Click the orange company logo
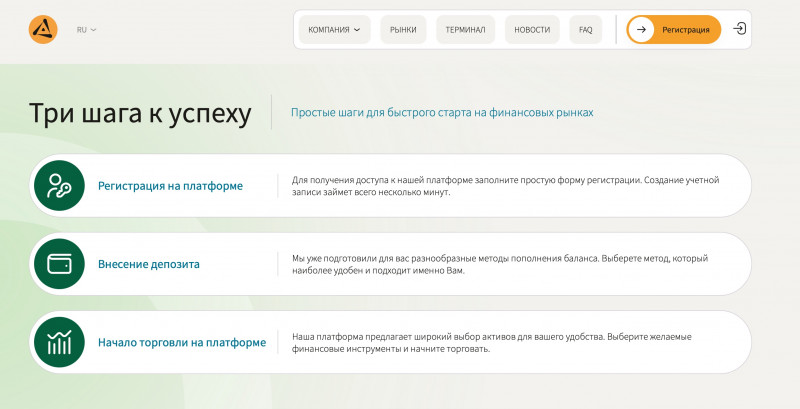800x409 pixels. (x=43, y=30)
